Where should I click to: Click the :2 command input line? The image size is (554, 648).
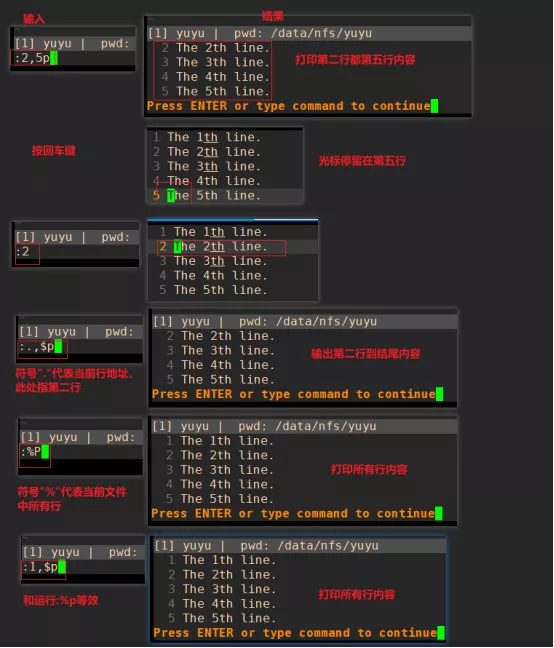(76, 251)
